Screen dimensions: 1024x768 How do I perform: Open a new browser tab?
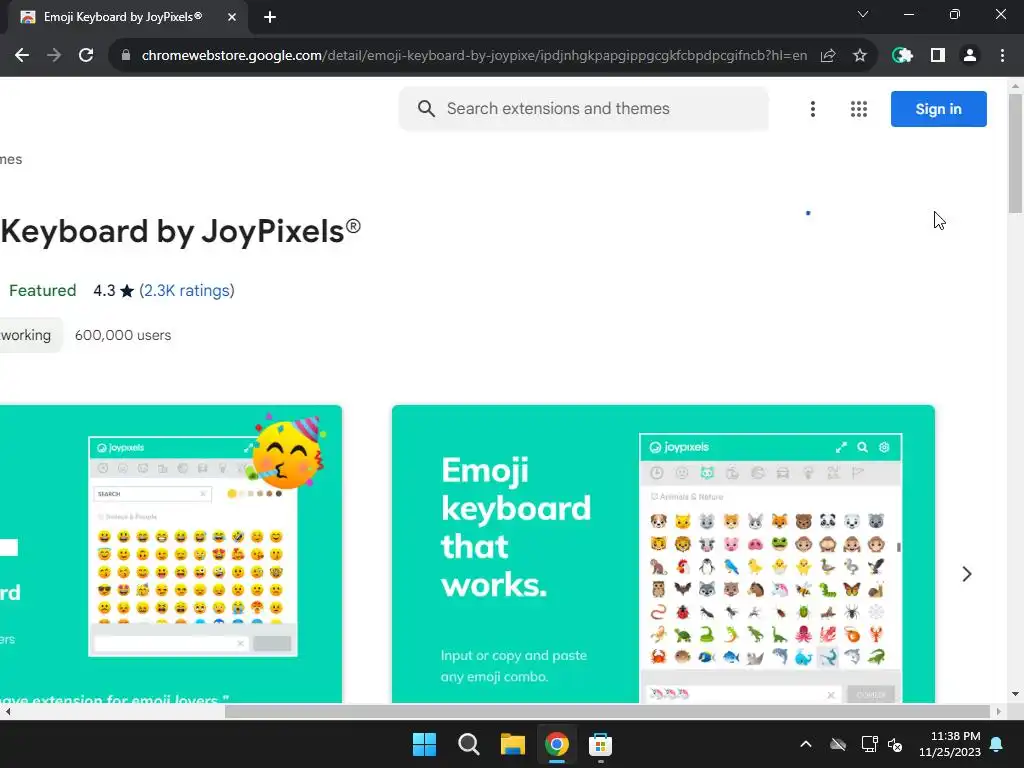pyautogui.click(x=270, y=18)
